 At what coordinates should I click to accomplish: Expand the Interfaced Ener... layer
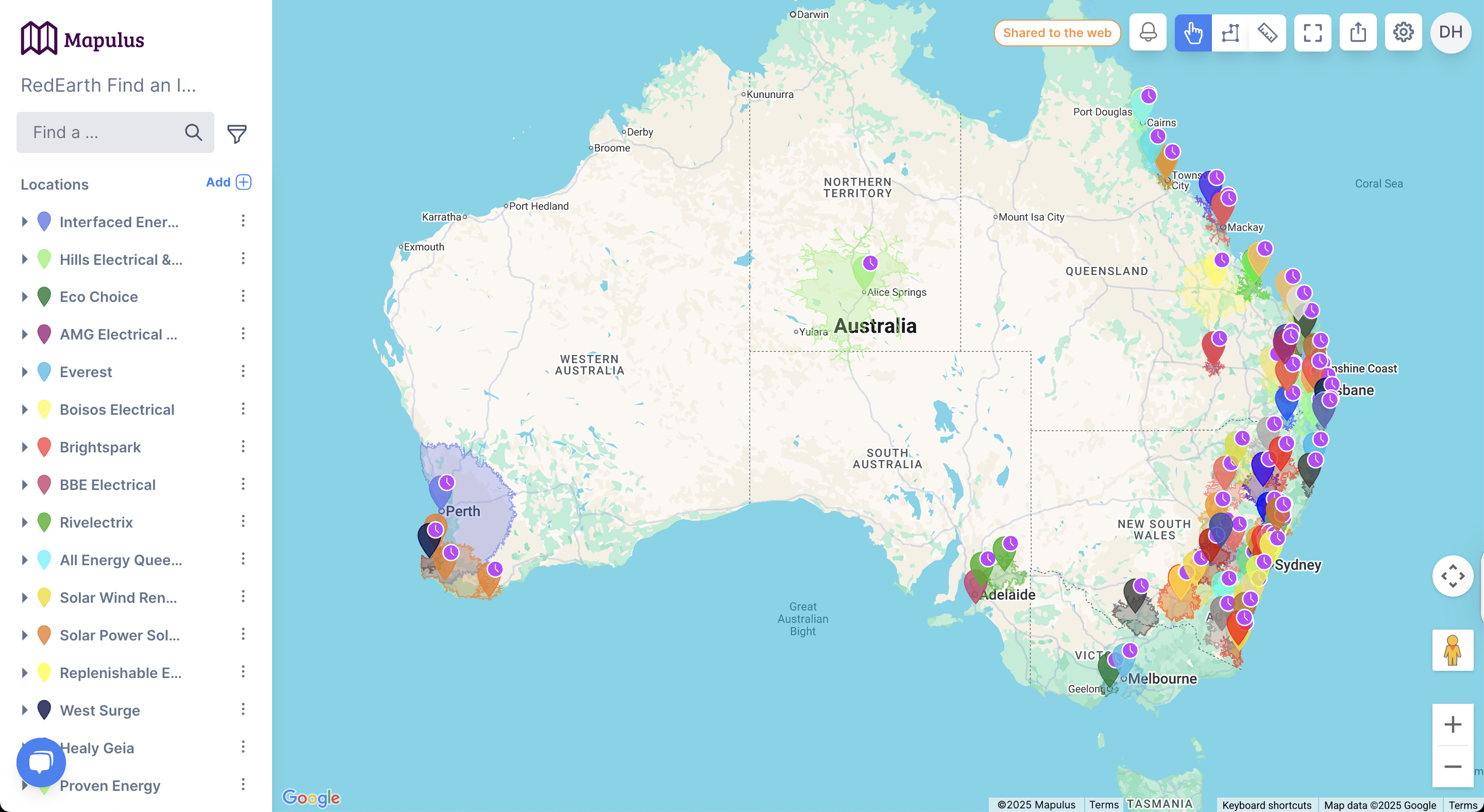25,222
